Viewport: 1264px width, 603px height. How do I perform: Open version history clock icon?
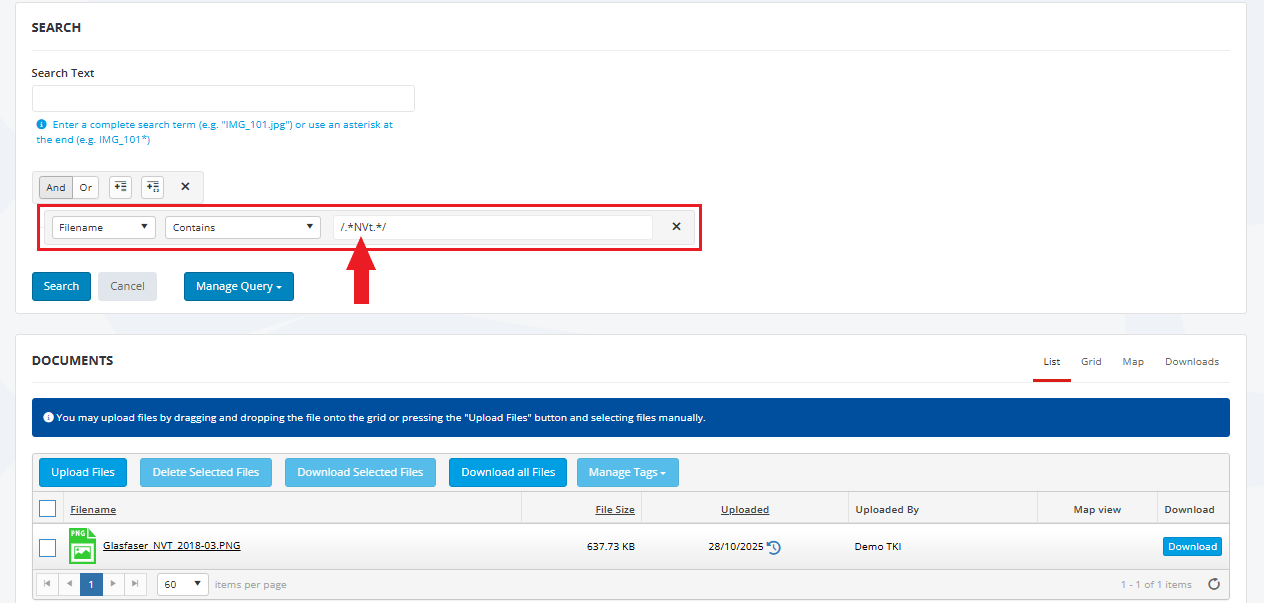774,547
